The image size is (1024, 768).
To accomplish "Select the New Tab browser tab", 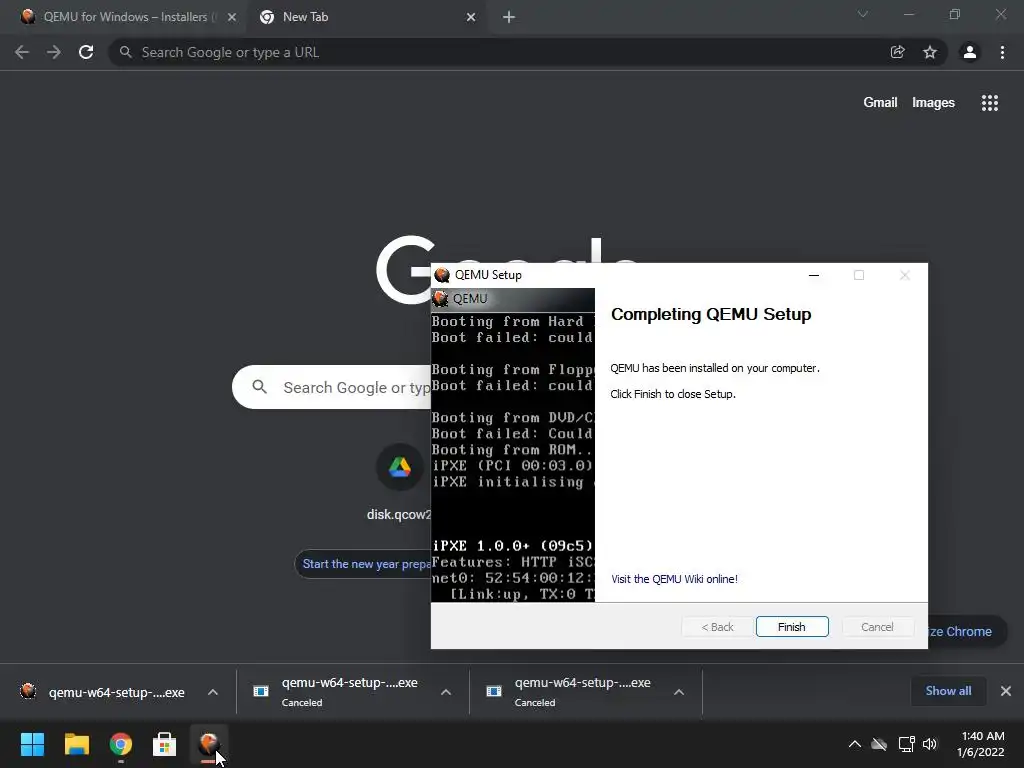I will (366, 17).
